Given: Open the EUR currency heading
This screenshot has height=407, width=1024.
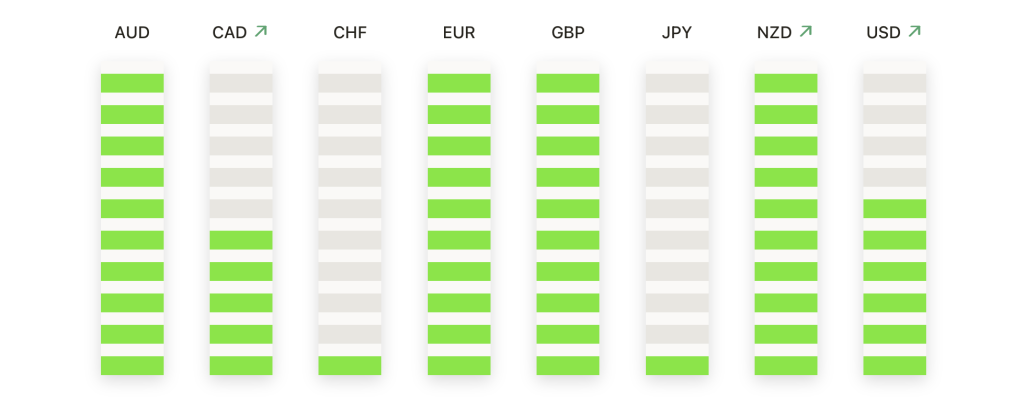Looking at the screenshot, I should [x=459, y=33].
